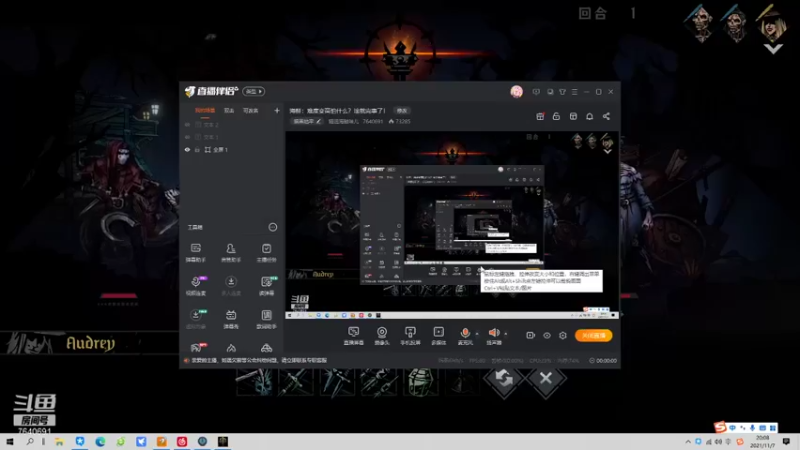
Task: Open the shop icon in top-right toolbar
Action: point(573,116)
